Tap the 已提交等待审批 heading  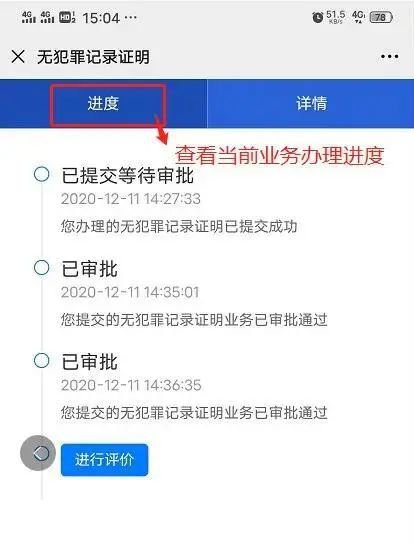pyautogui.click(x=127, y=175)
